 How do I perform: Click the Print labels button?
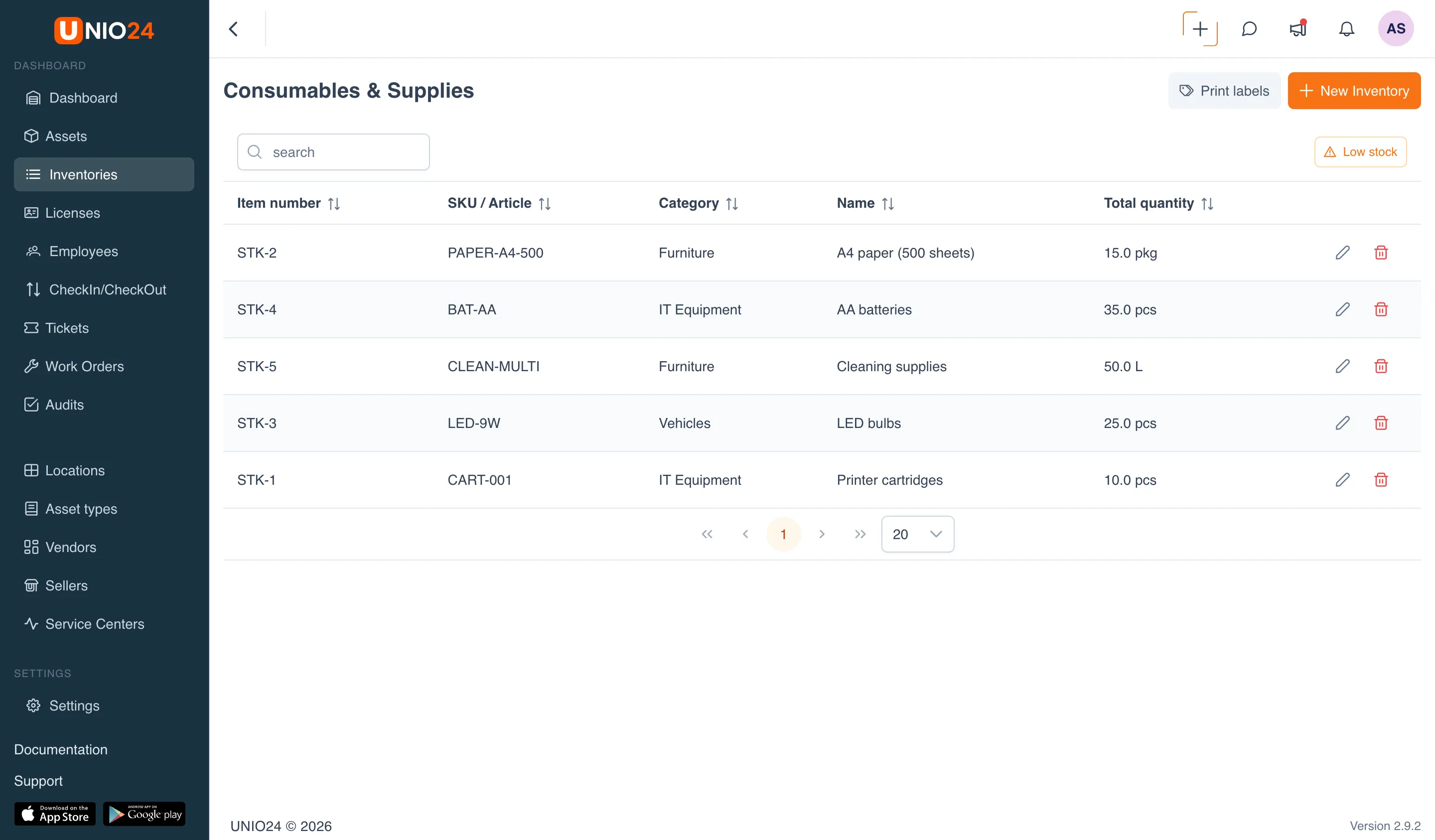tap(1224, 91)
